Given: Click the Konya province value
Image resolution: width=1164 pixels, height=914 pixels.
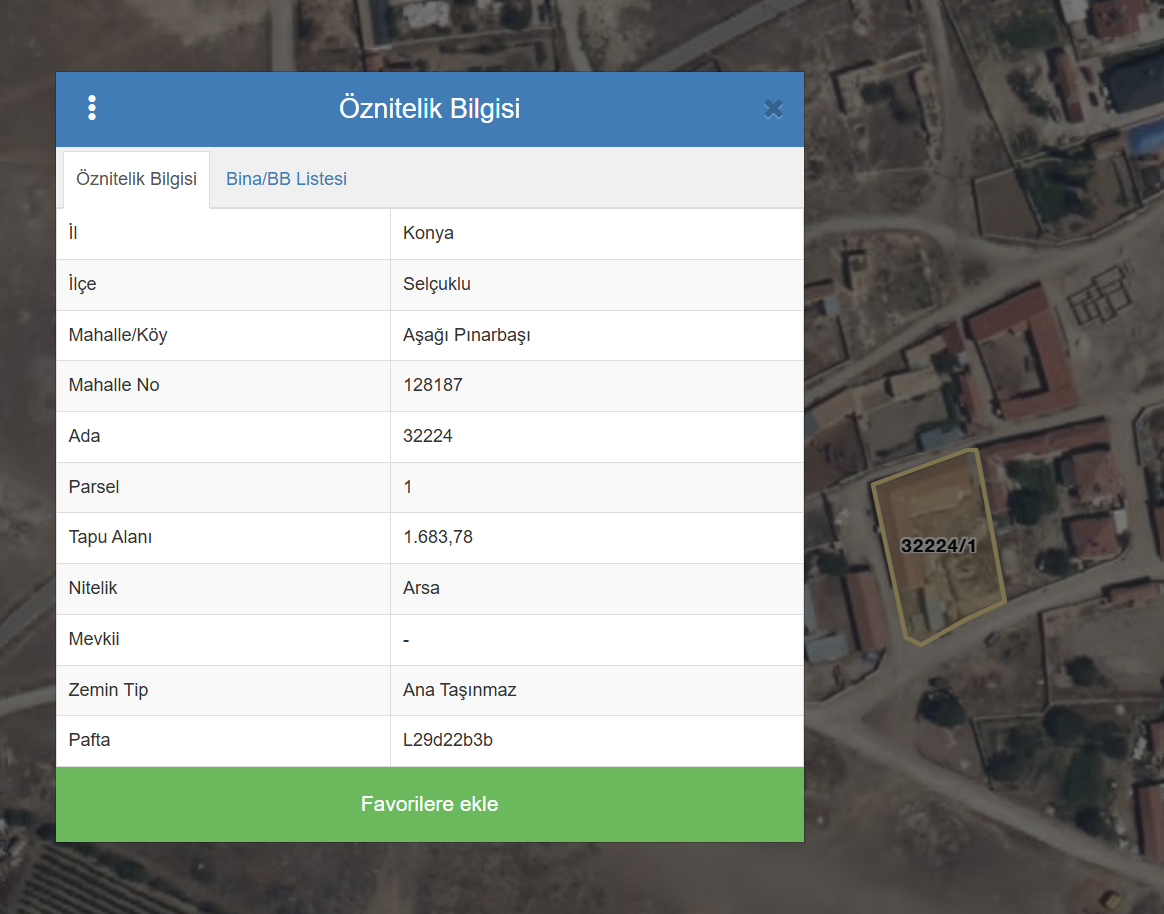Looking at the screenshot, I should click(428, 233).
